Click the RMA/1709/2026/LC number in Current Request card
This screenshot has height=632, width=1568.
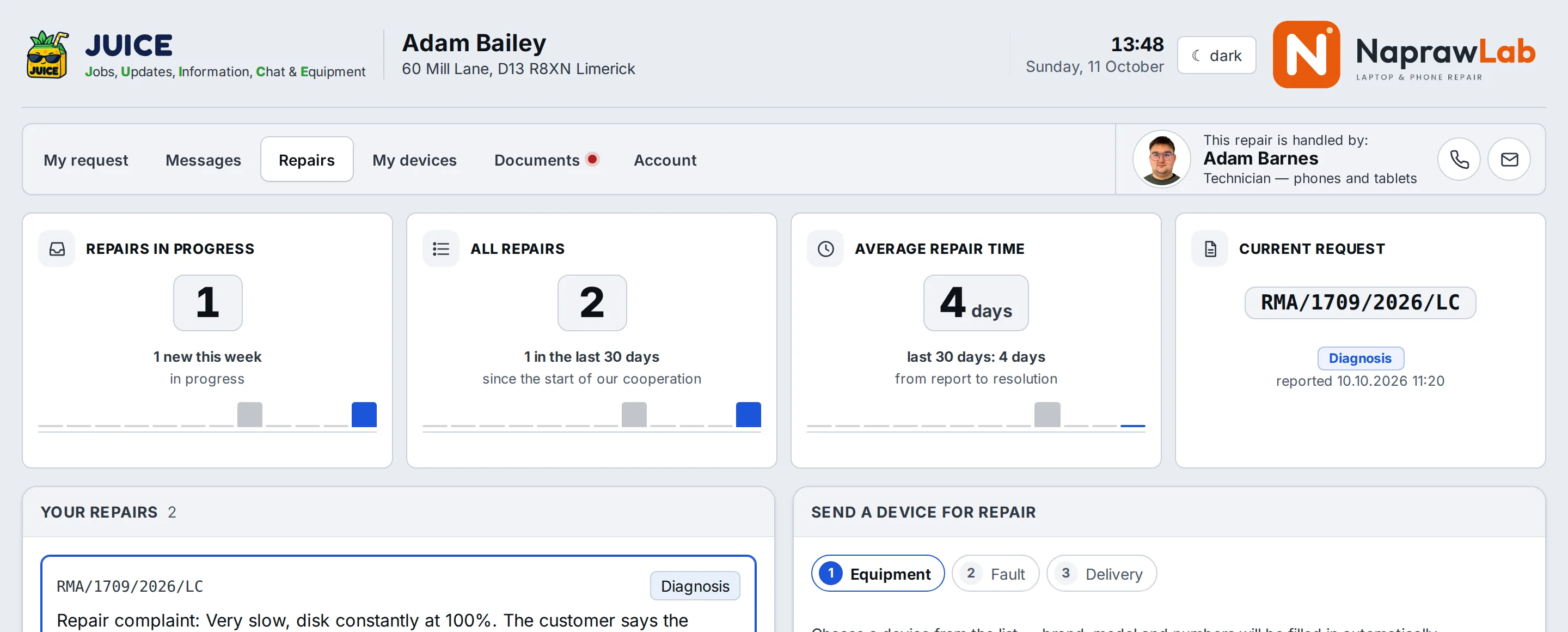point(1360,302)
